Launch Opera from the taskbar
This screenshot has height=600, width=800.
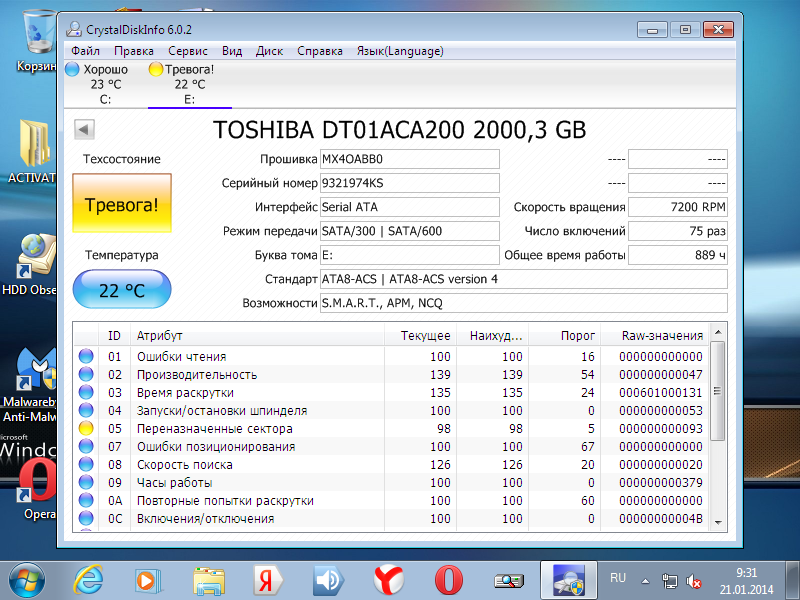tap(448, 581)
